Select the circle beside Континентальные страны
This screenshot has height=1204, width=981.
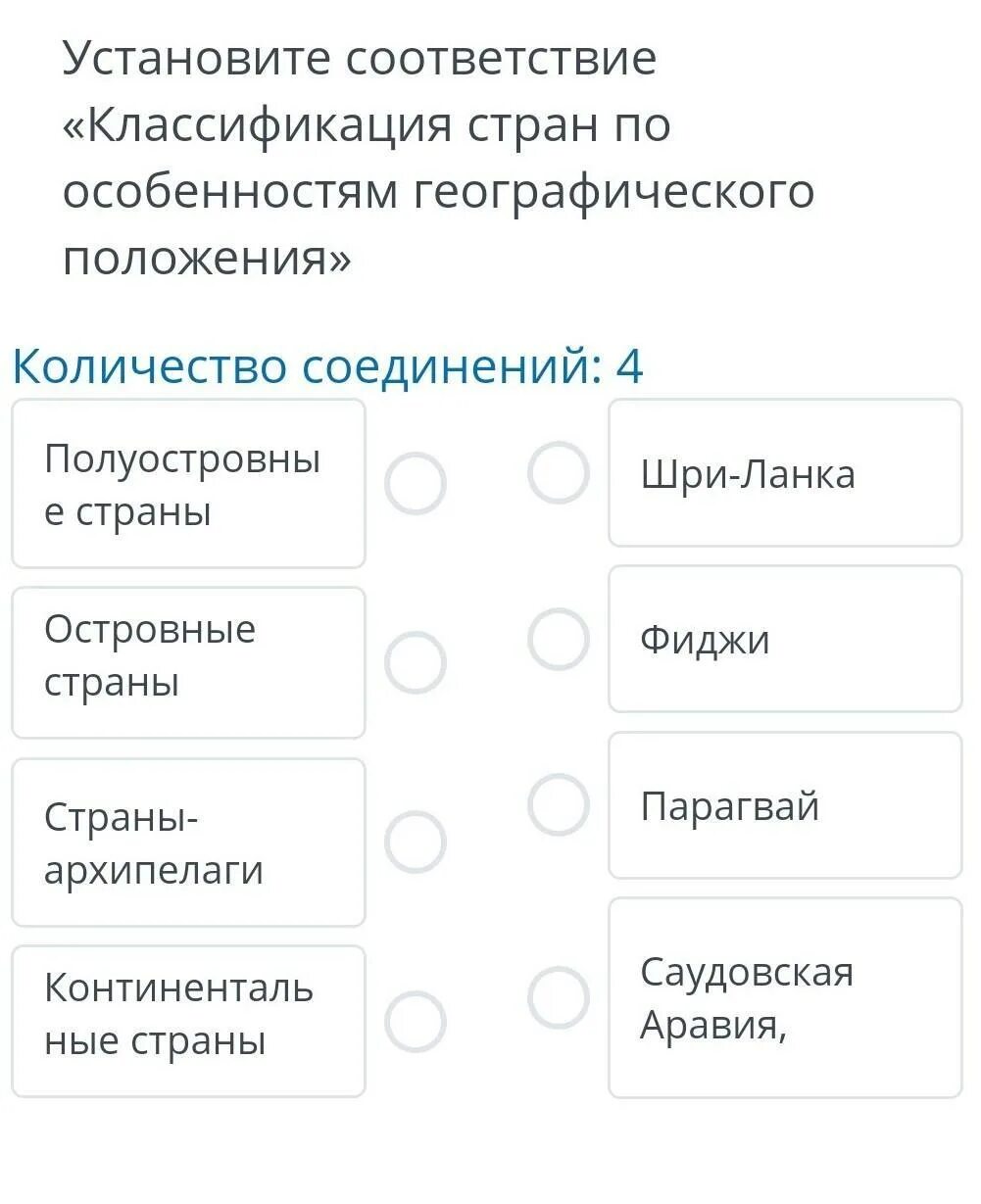pos(415,1021)
